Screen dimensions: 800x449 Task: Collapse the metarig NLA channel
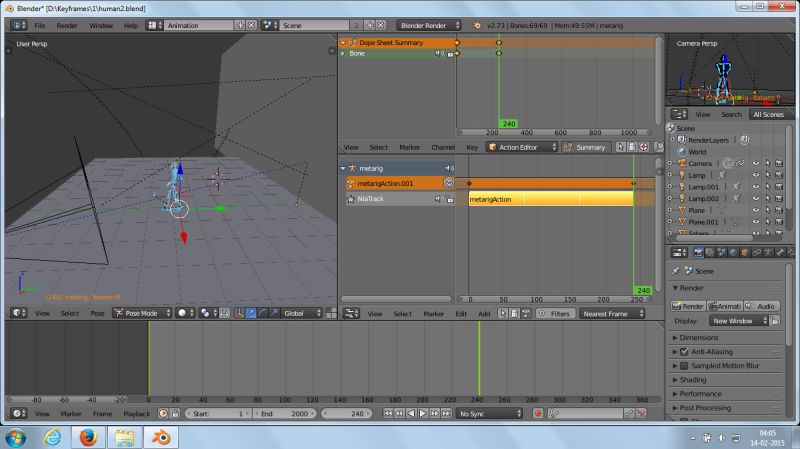[343, 168]
